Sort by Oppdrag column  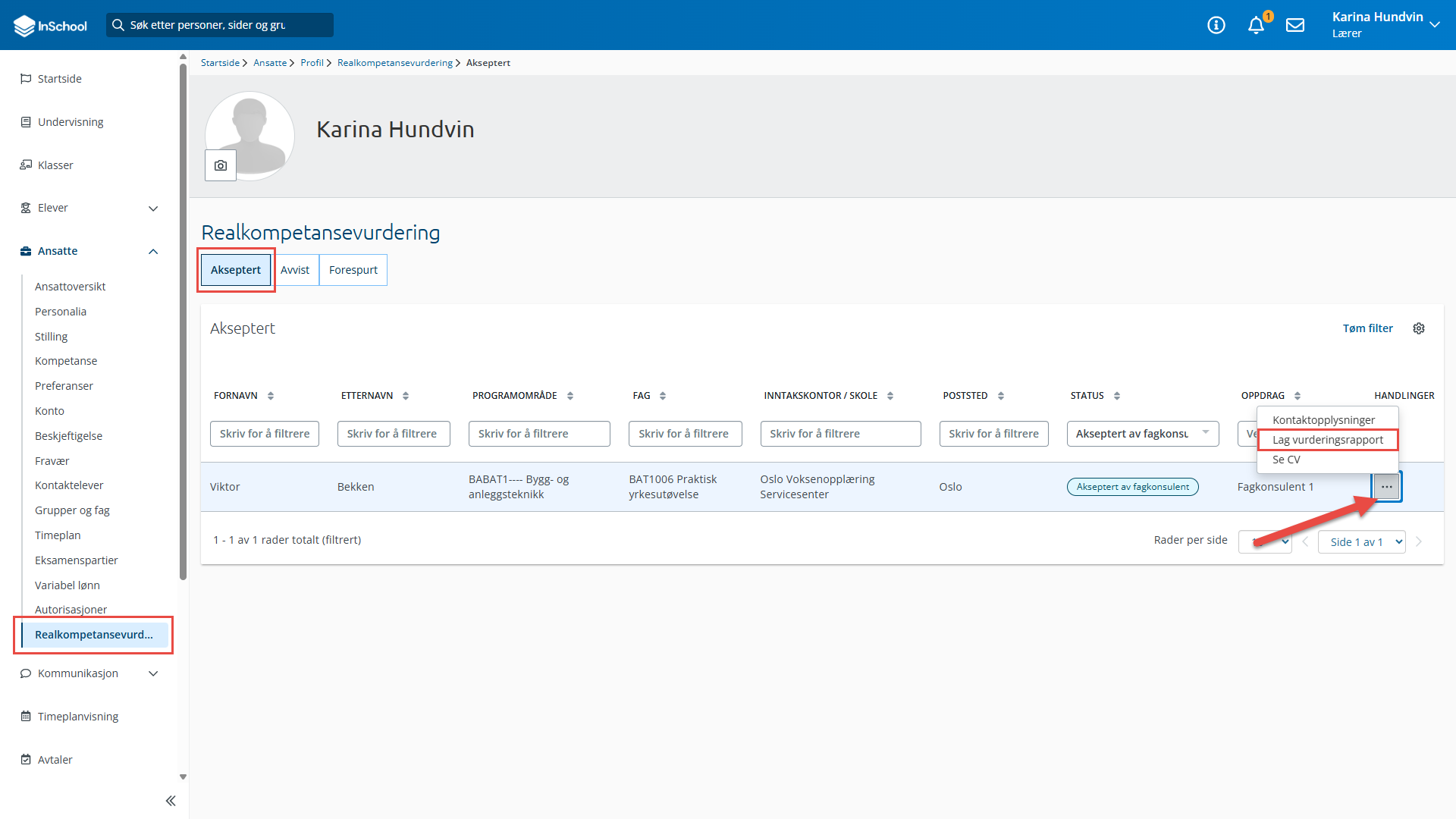(1298, 396)
